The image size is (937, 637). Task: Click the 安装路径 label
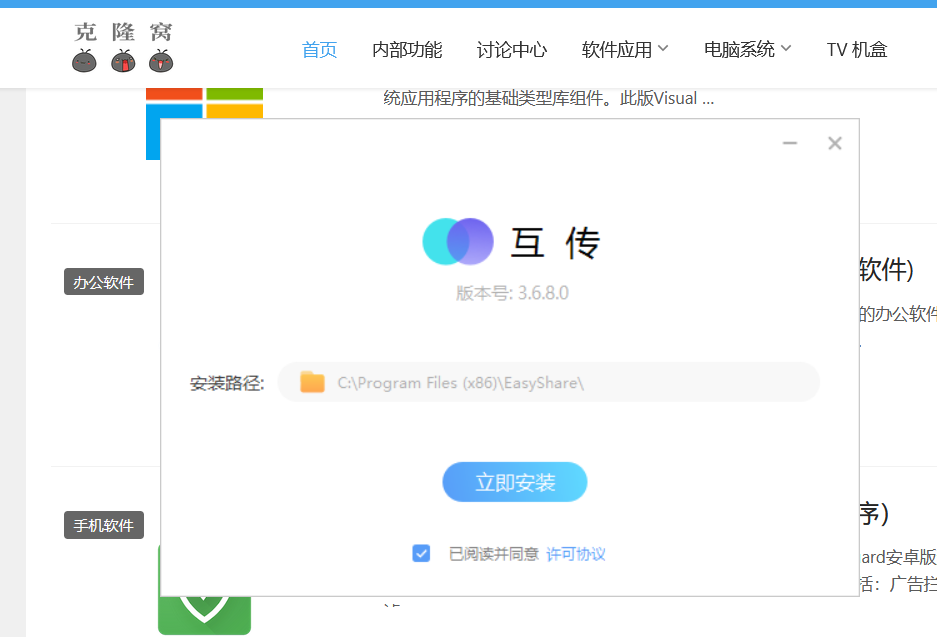point(227,383)
